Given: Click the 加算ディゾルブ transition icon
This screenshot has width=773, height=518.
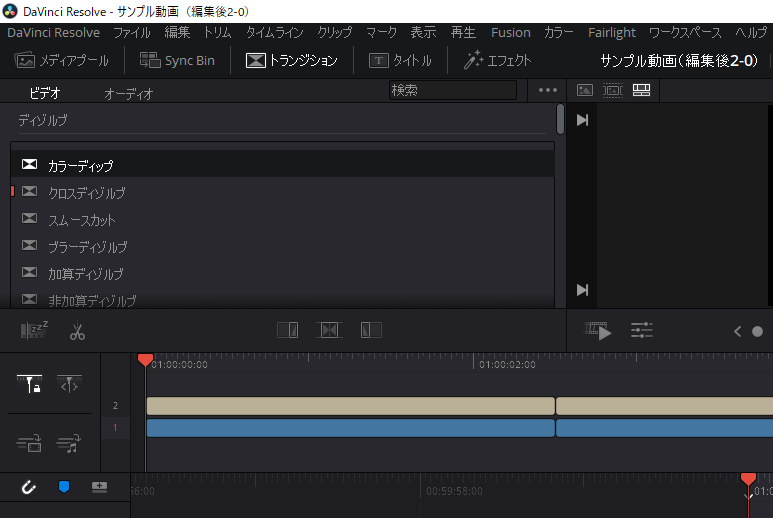Looking at the screenshot, I should coord(30,273).
